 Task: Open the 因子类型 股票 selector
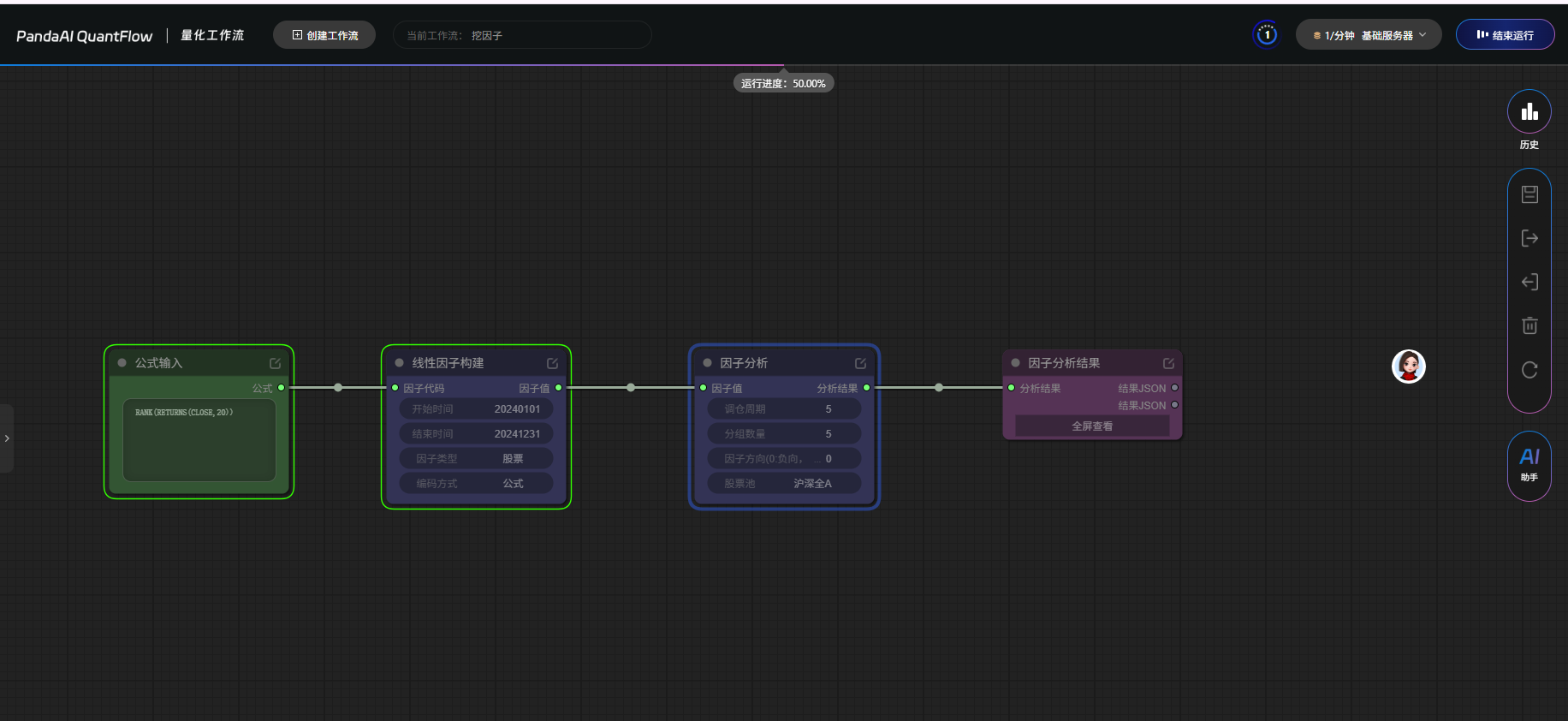(476, 459)
